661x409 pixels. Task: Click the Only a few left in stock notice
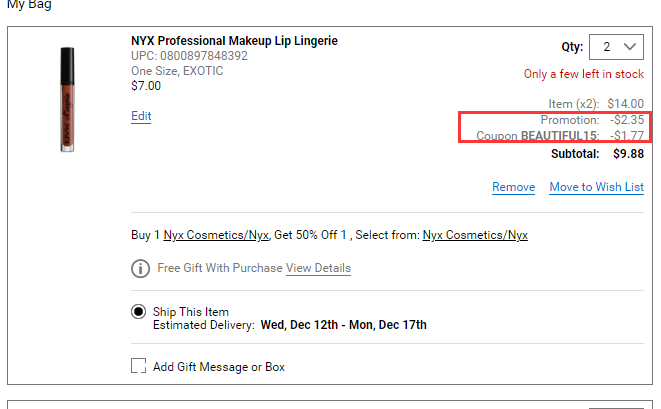[x=584, y=74]
